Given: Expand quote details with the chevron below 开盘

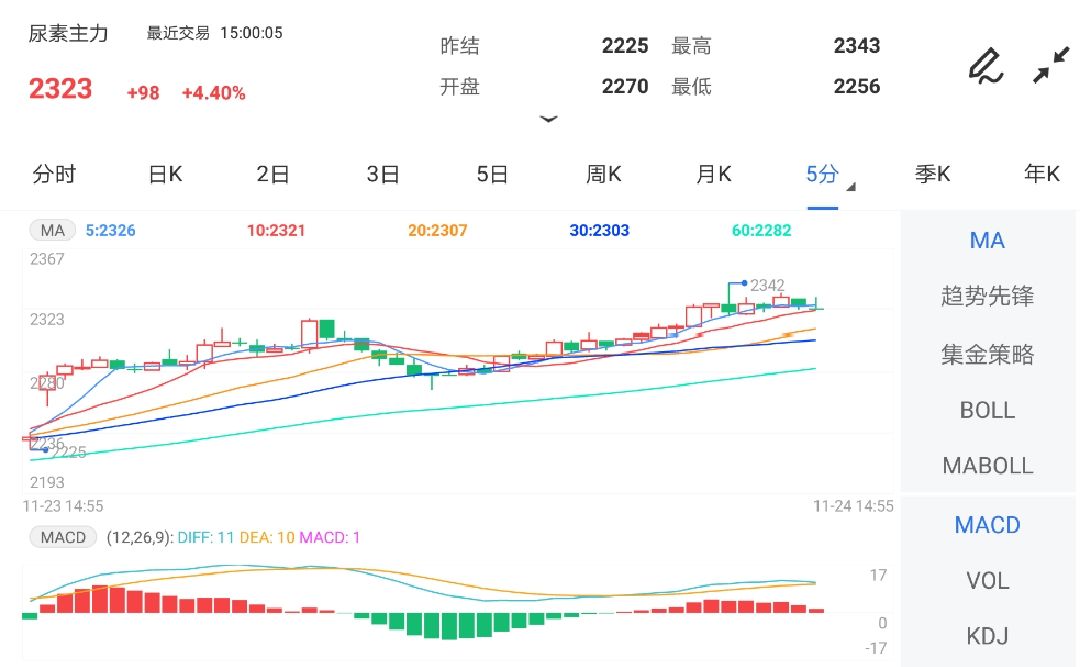Looking at the screenshot, I should [548, 119].
